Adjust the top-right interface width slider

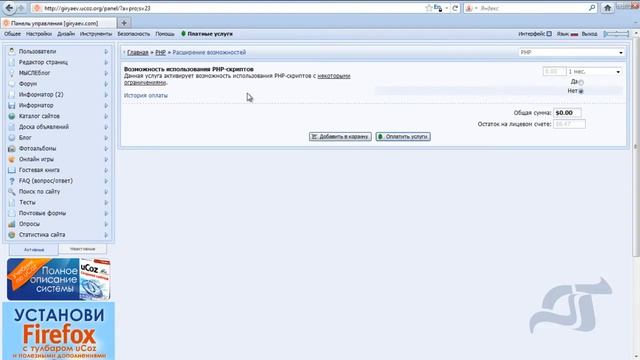[616, 34]
